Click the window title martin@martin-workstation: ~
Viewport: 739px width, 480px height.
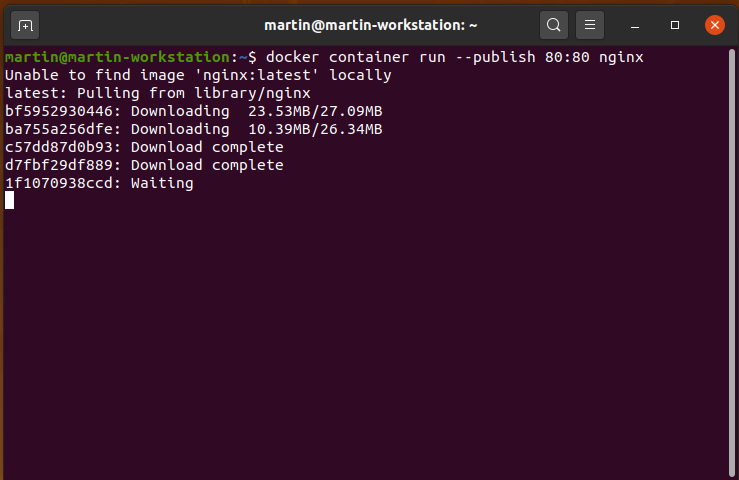[370, 25]
